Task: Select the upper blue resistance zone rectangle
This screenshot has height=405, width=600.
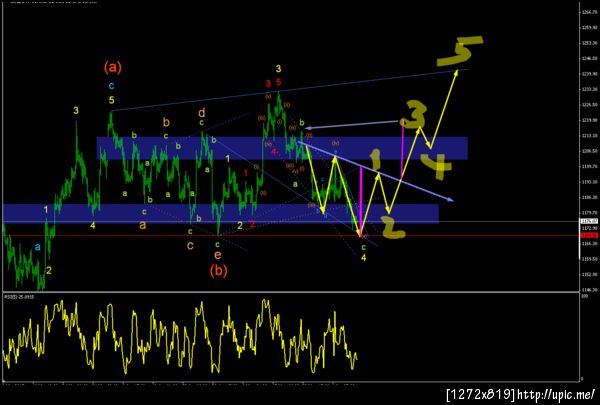Action: [x=282, y=148]
